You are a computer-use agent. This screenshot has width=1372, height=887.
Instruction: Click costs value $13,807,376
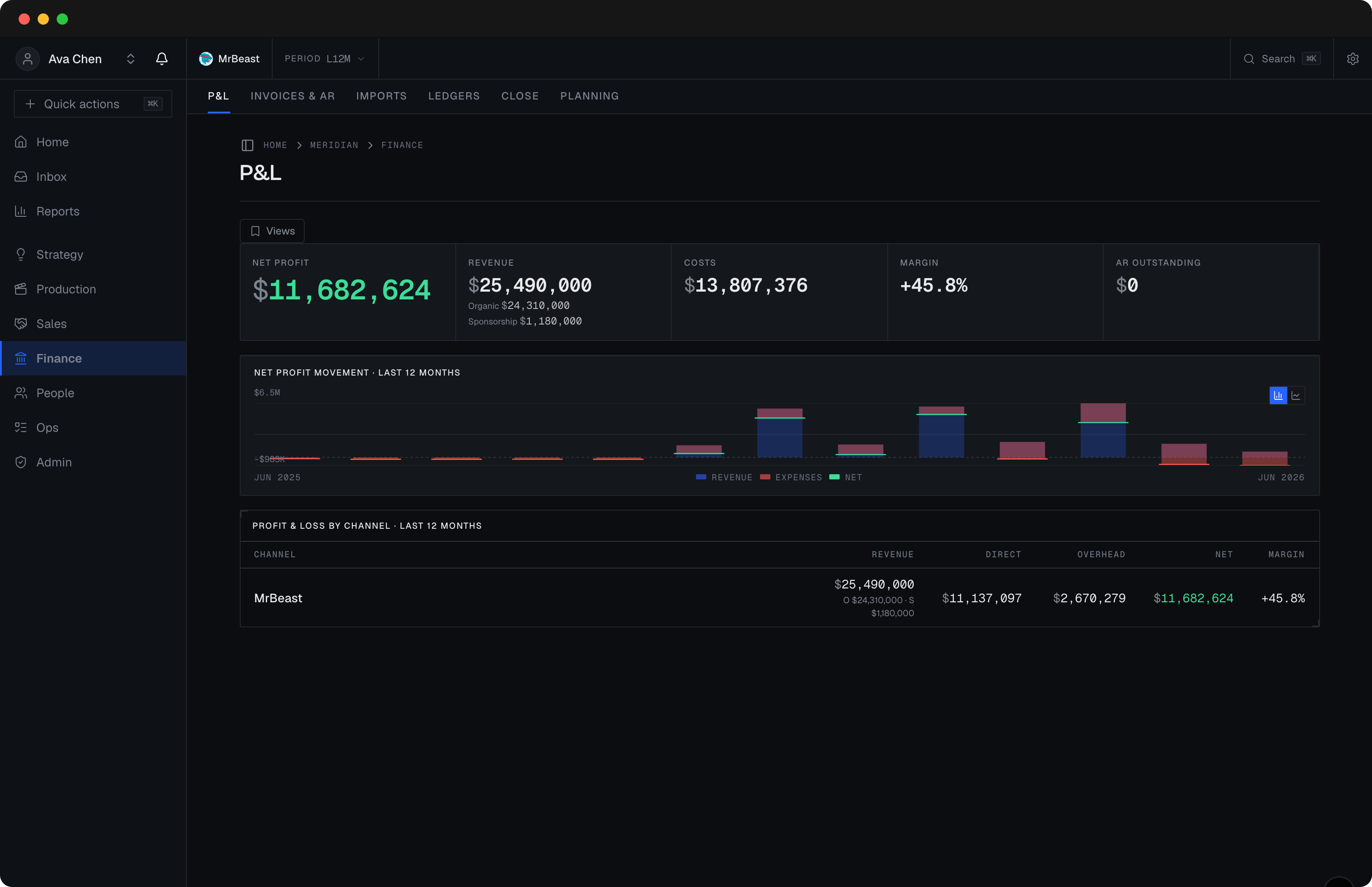pyautogui.click(x=745, y=285)
